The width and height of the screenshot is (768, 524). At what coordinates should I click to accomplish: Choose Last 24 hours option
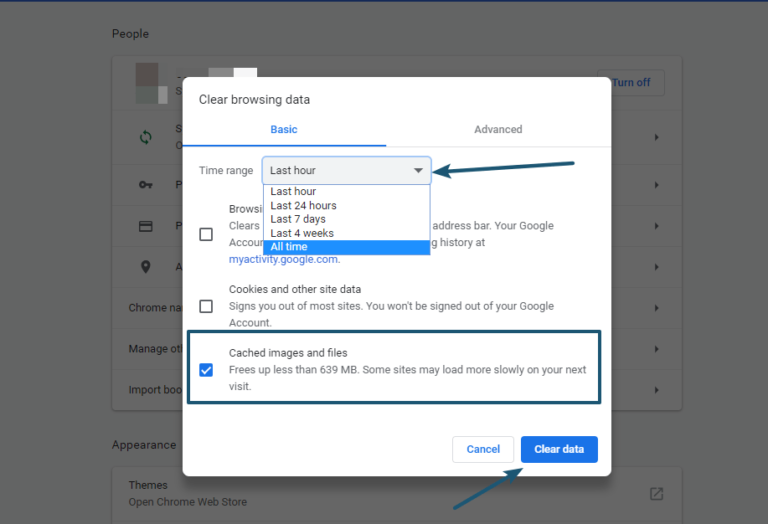click(x=347, y=206)
